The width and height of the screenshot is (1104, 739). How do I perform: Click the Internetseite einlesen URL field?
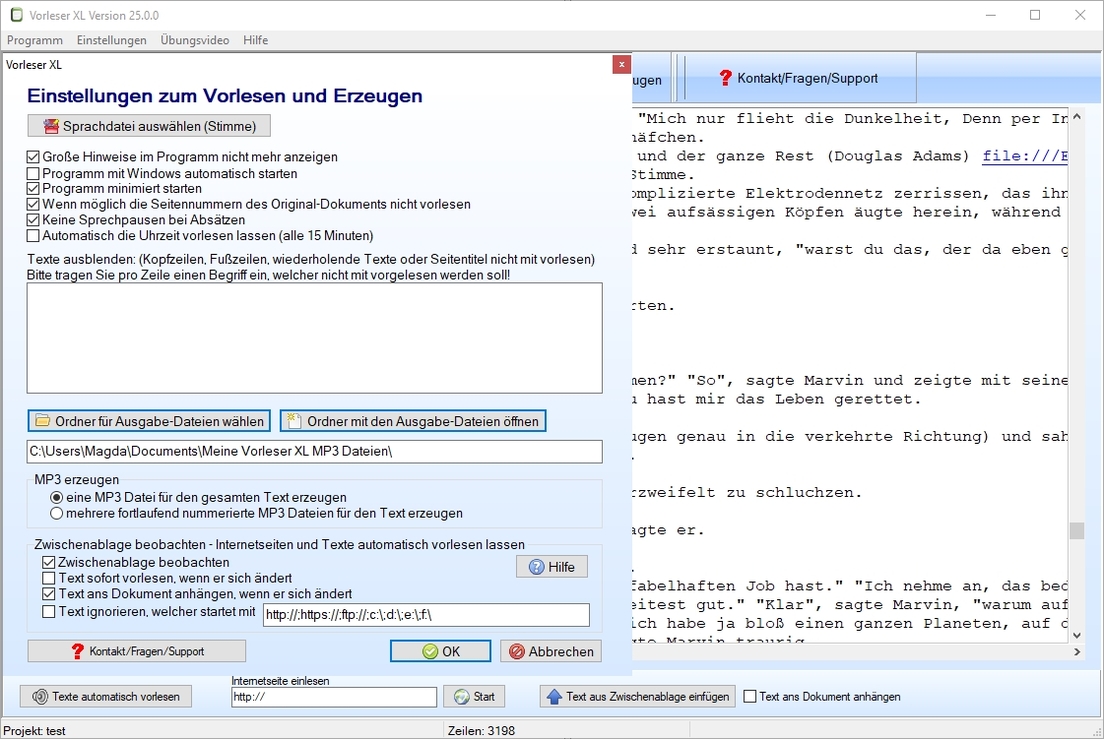[334, 697]
